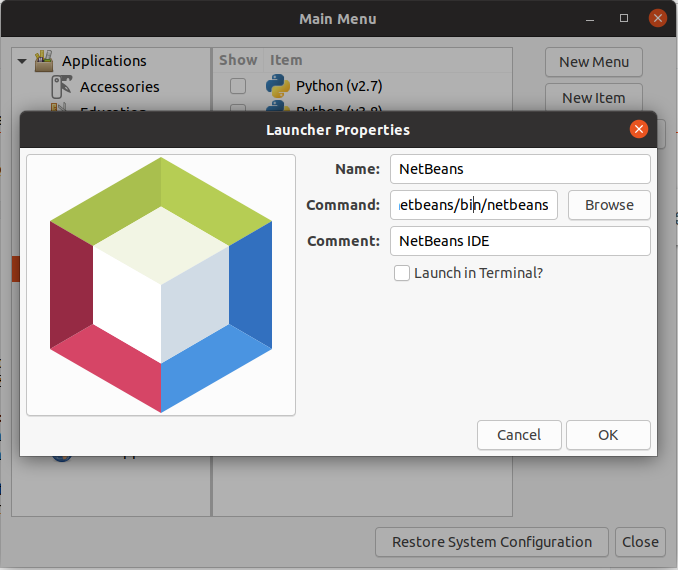Image resolution: width=678 pixels, height=570 pixels.
Task: Click the Comment field with NetBeans IDE
Action: [520, 241]
